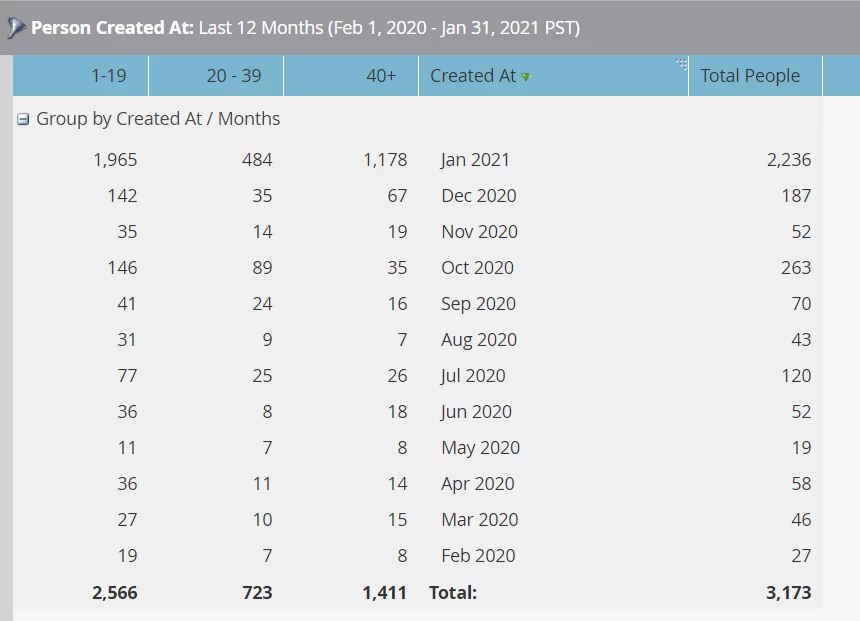Click the Nov 2020 row label
The image size is (860, 621).
[x=479, y=232]
